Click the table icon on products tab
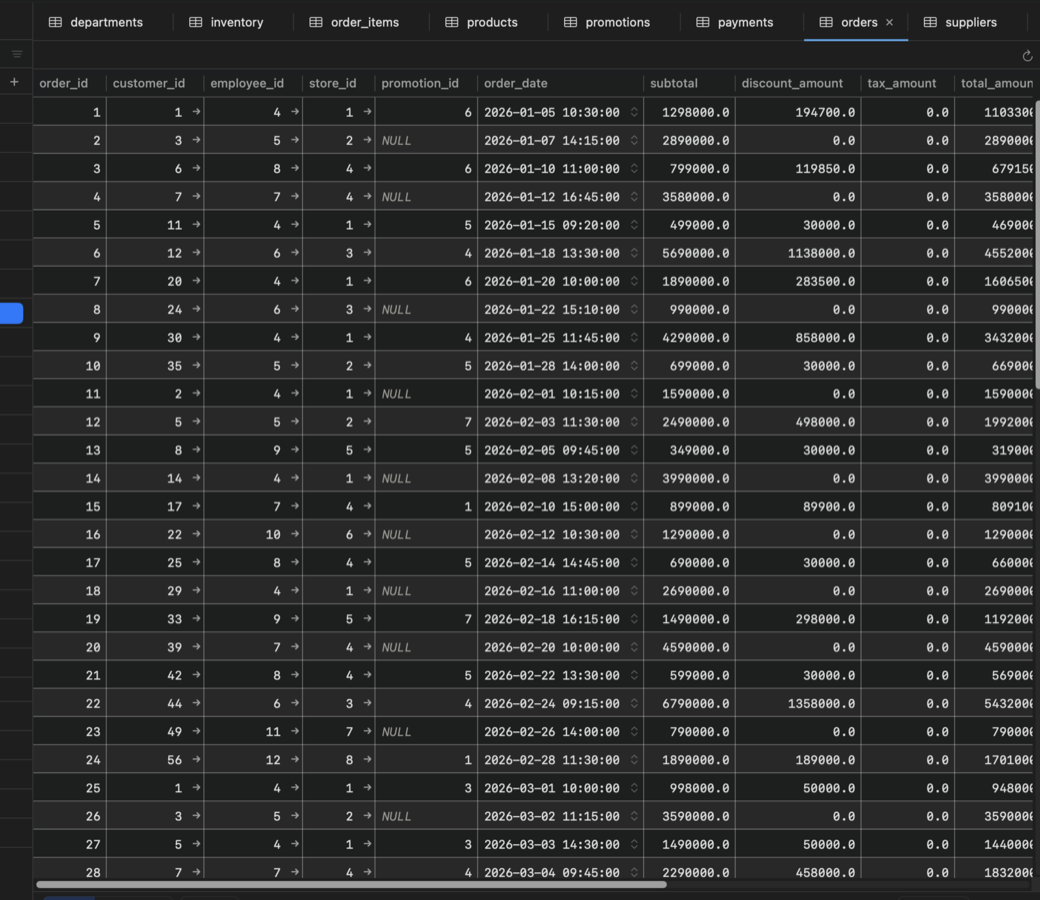The height and width of the screenshot is (900, 1040). tap(452, 22)
